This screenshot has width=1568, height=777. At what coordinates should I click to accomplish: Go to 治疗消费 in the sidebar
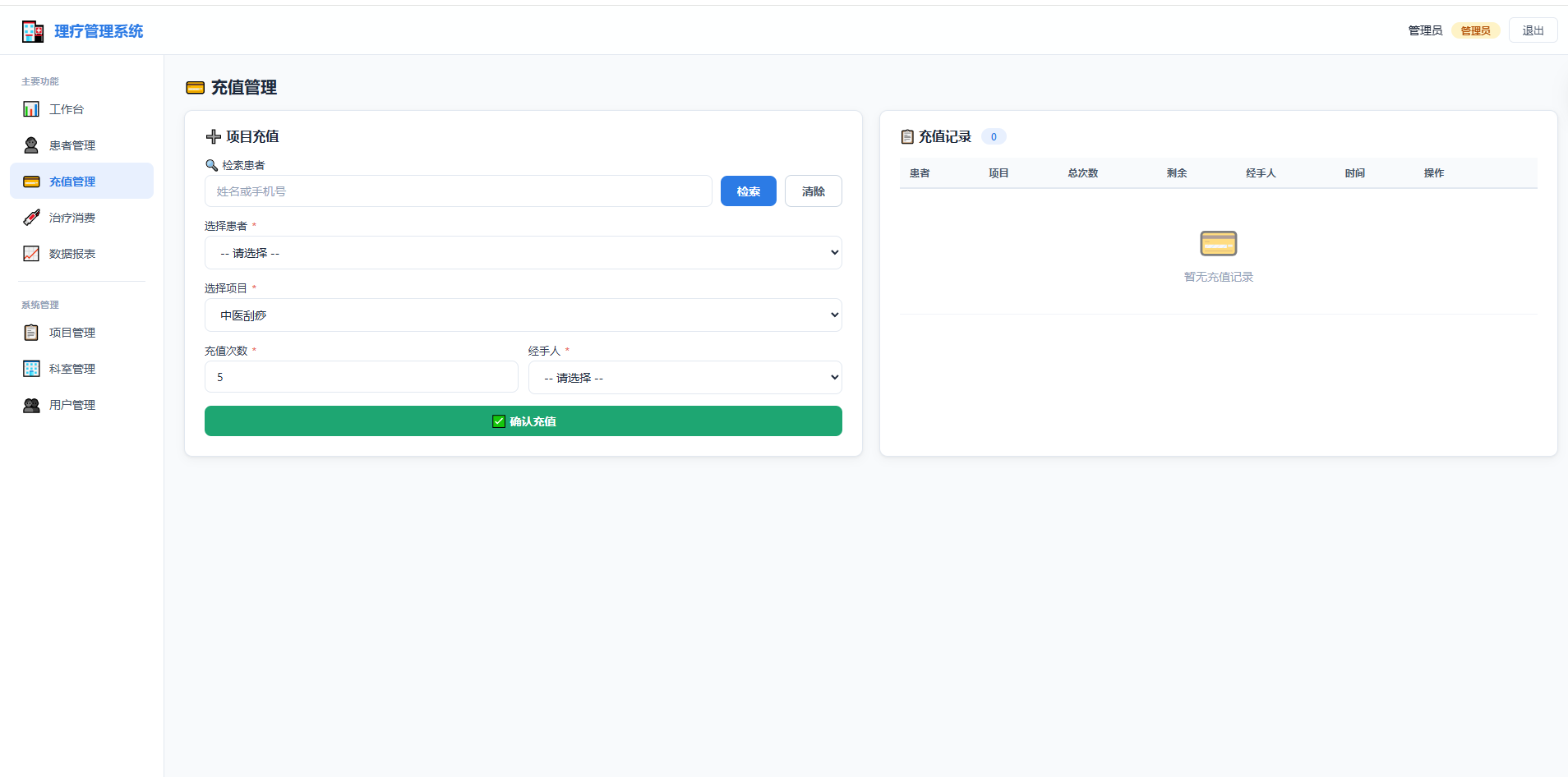[x=81, y=218]
